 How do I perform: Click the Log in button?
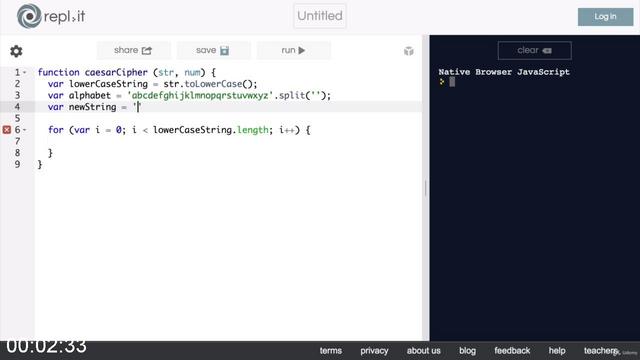pos(605,17)
